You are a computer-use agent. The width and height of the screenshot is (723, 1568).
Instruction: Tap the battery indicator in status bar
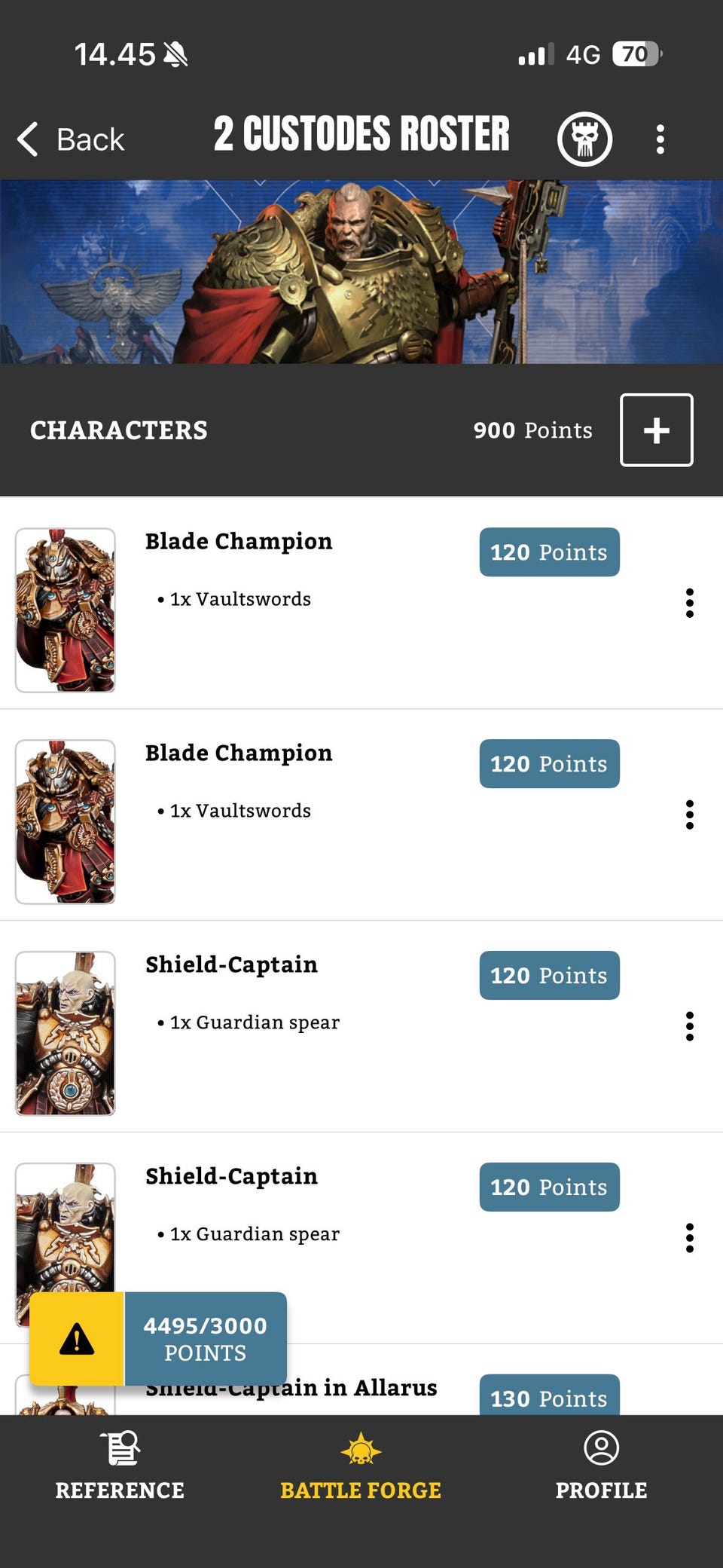pyautogui.click(x=636, y=54)
